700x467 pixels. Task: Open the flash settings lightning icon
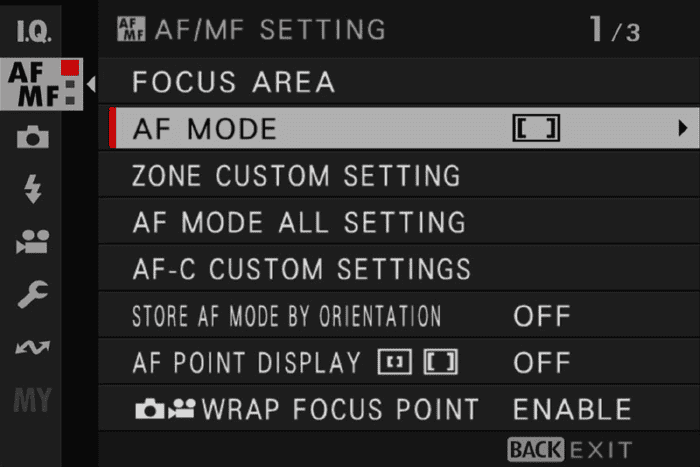click(33, 189)
